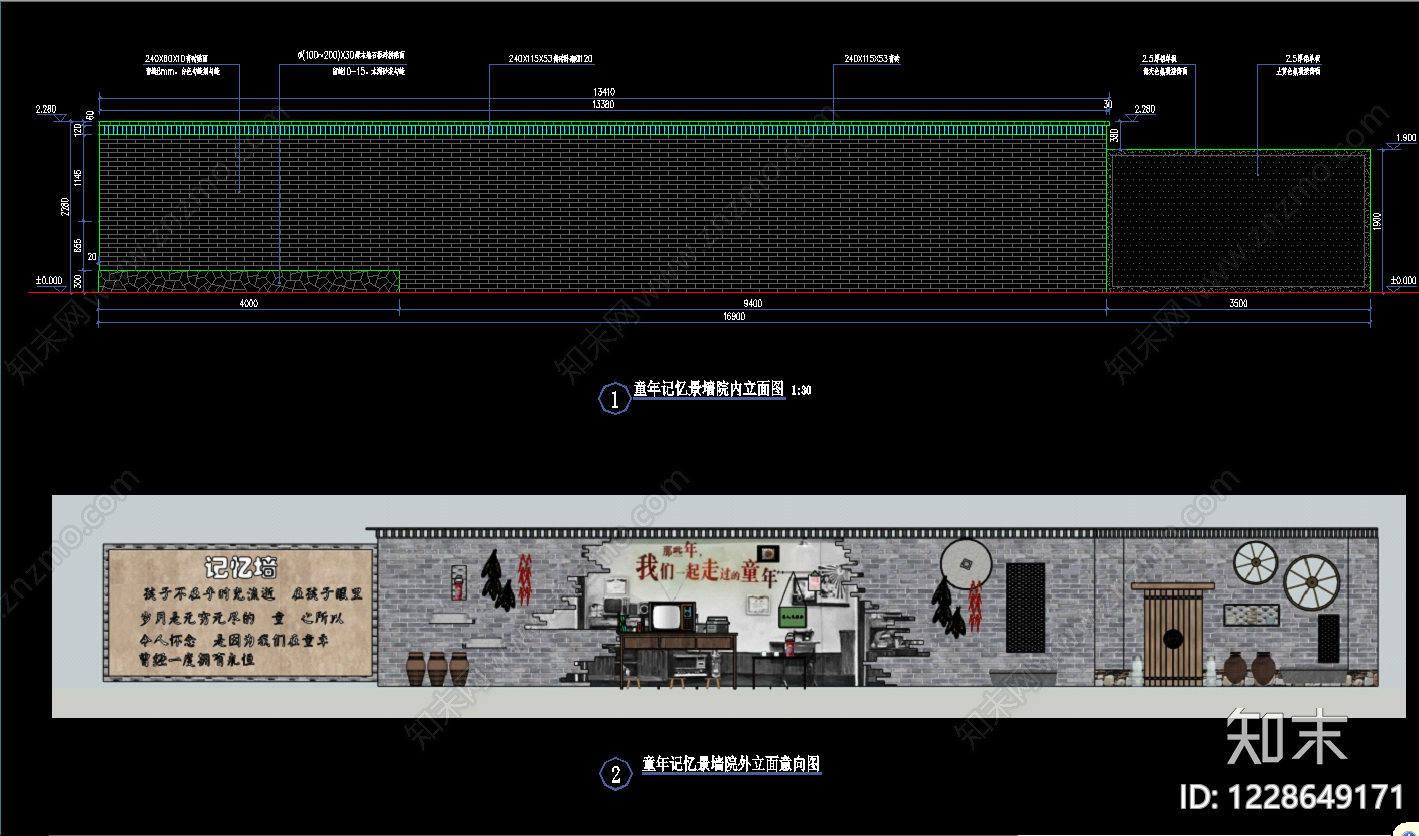Select the green-outlined stone base hatch

tap(249, 281)
